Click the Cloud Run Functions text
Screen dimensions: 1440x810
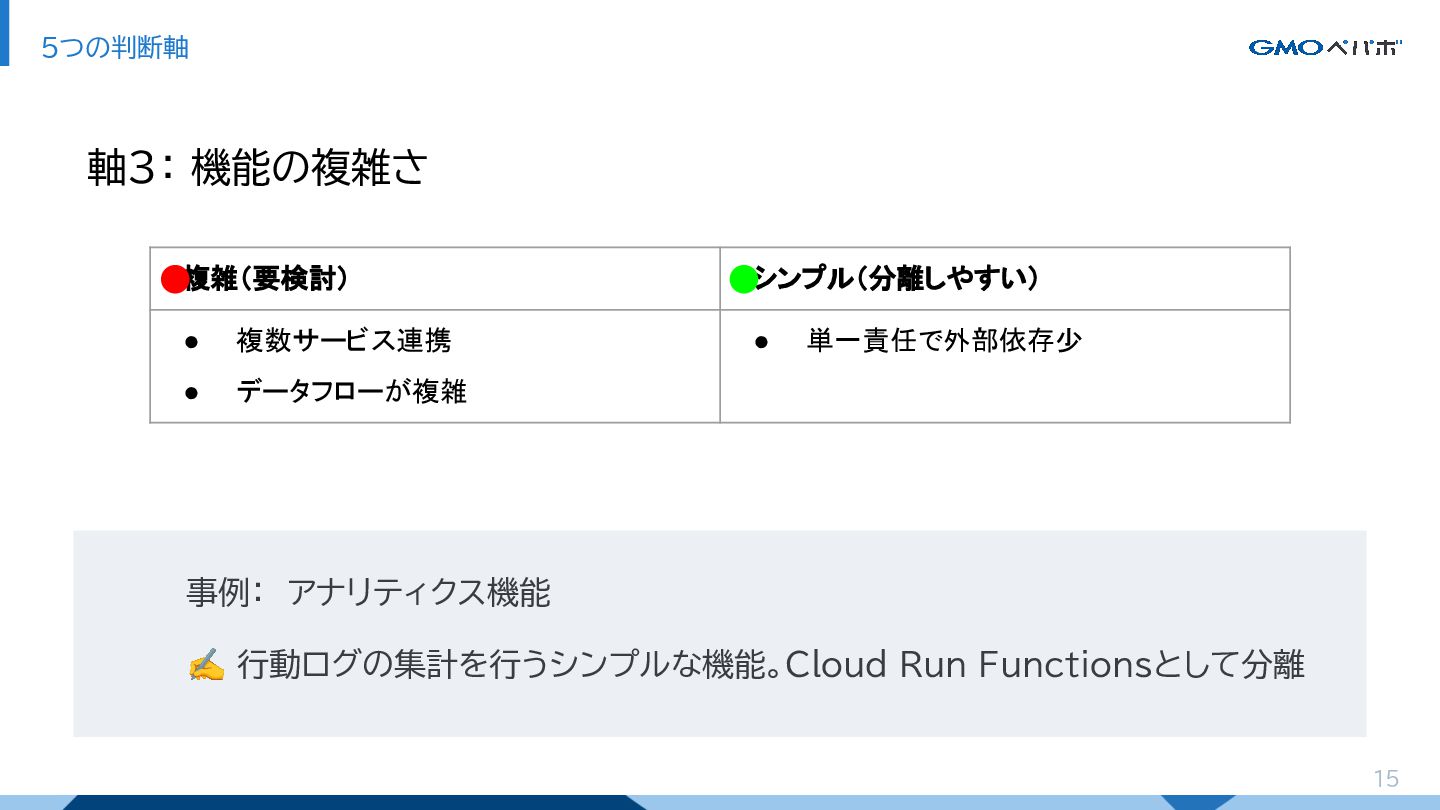point(969,664)
